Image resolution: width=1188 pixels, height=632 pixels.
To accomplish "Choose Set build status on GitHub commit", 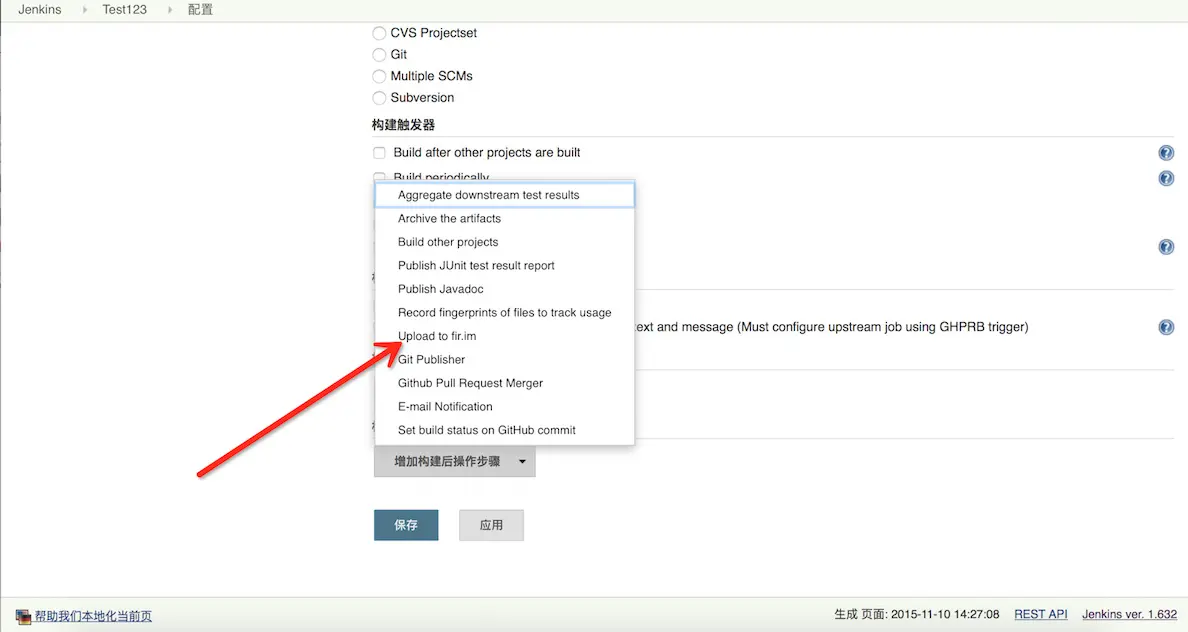I will tap(505, 430).
